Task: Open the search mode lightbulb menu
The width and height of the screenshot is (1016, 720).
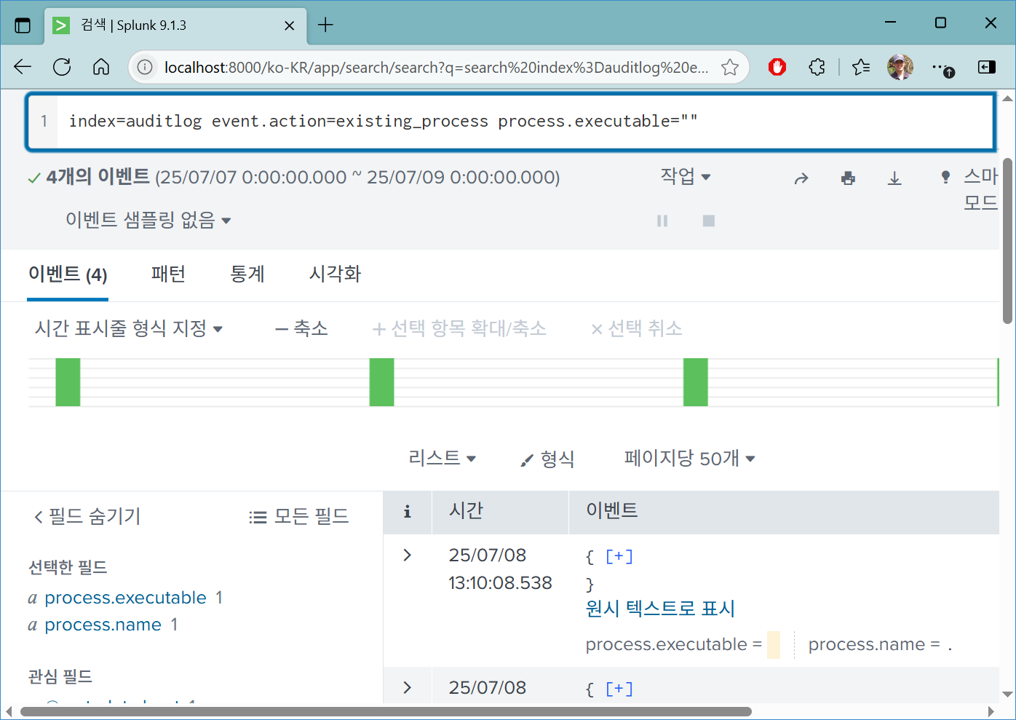Action: pyautogui.click(x=945, y=176)
